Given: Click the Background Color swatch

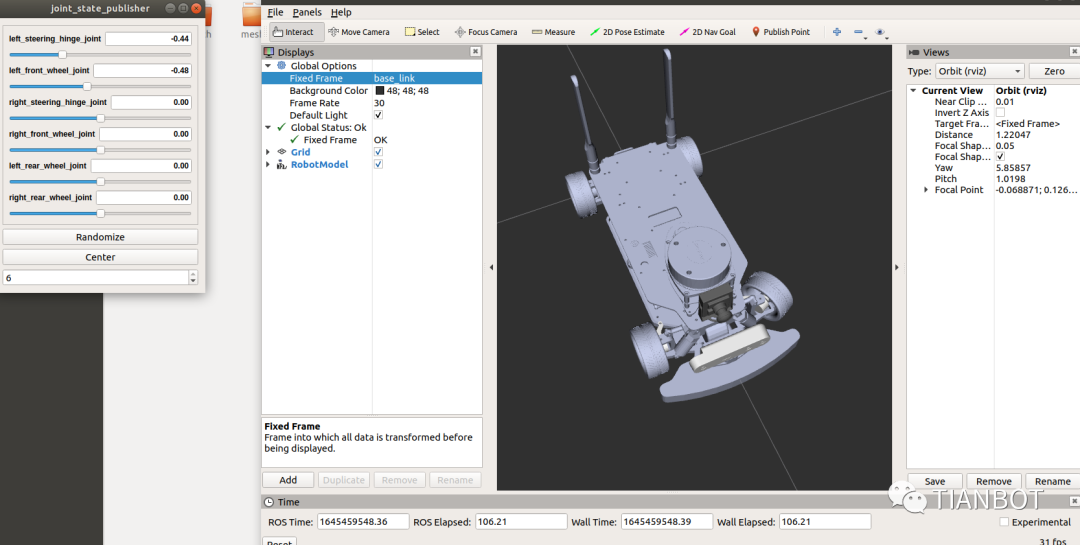Looking at the screenshot, I should click(x=380, y=90).
